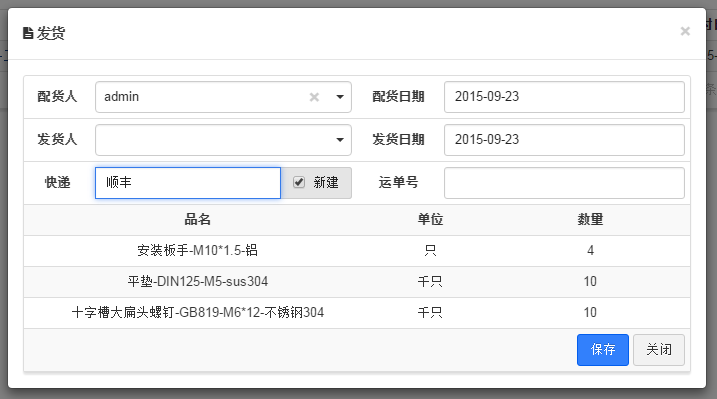Click quantity 4 in the 安装板手 row
Viewport: 717px width, 399px height.
tap(590, 250)
